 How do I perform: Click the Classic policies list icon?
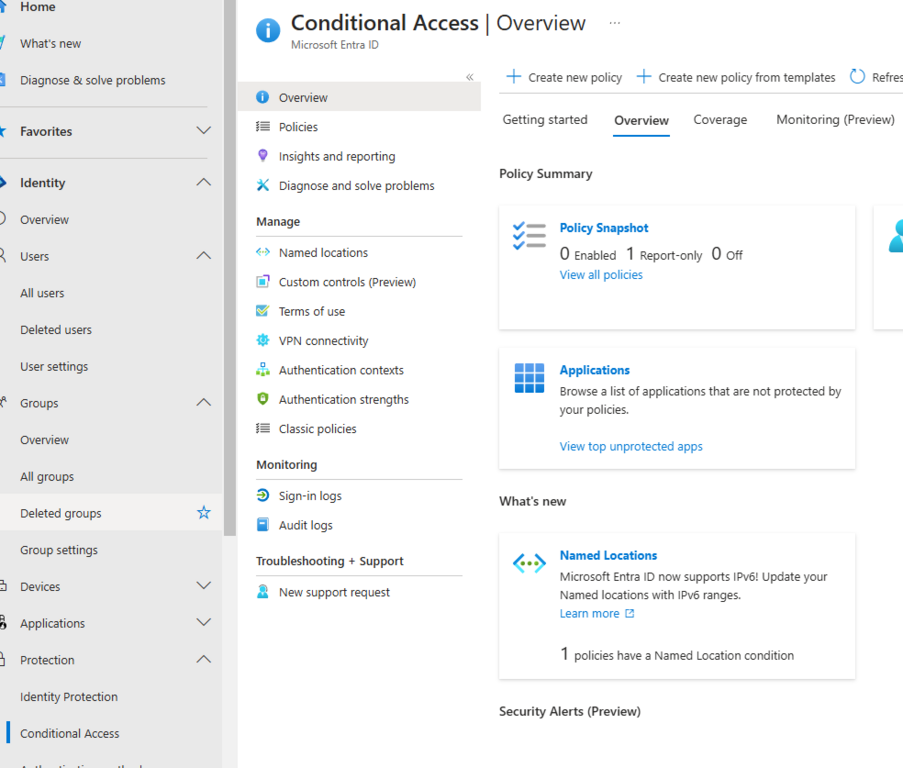pyautogui.click(x=263, y=428)
